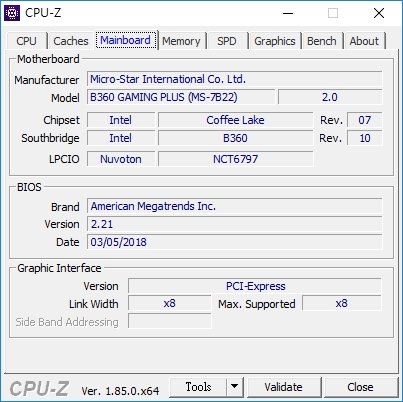This screenshot has width=403, height=402.
Task: Click the B360 southbridge value
Action: pos(235,138)
